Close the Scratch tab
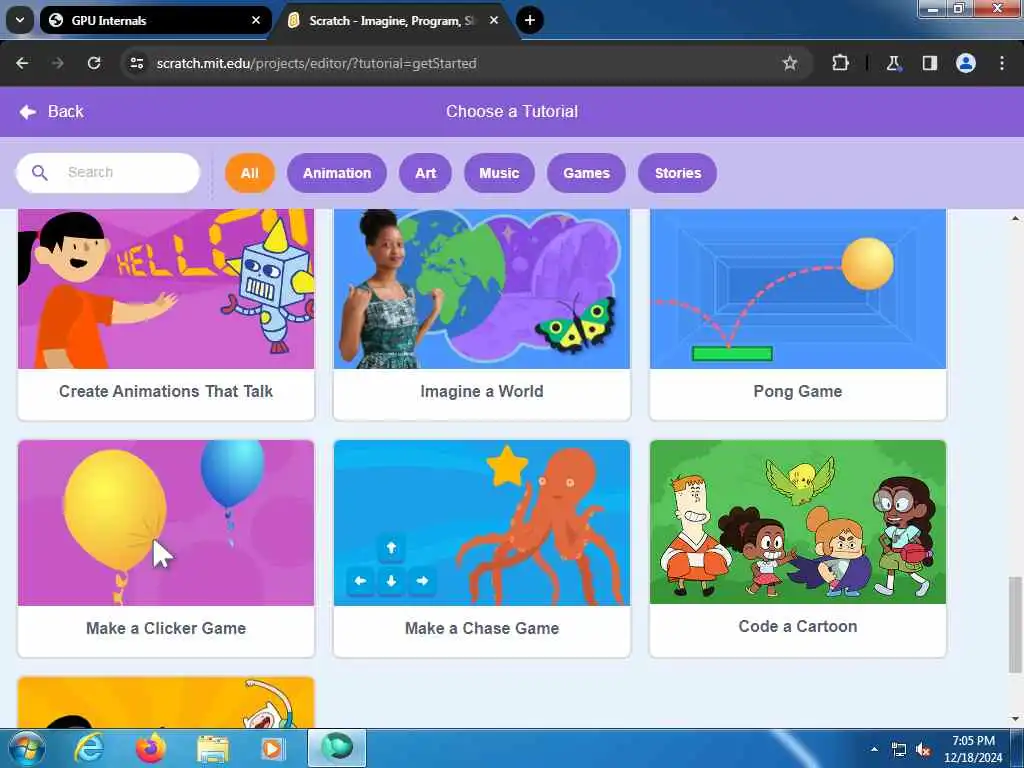 click(494, 20)
